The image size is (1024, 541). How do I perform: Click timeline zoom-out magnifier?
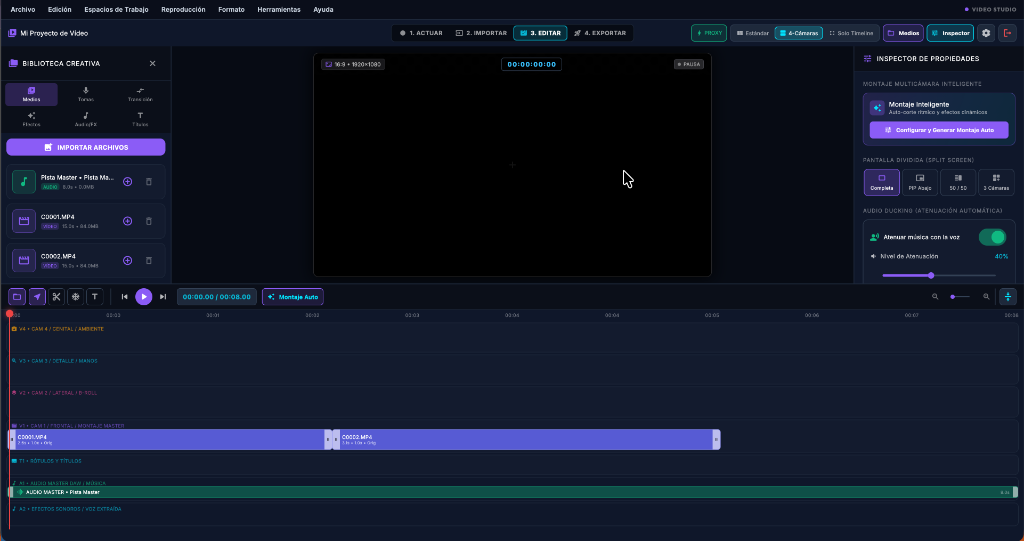(x=935, y=297)
